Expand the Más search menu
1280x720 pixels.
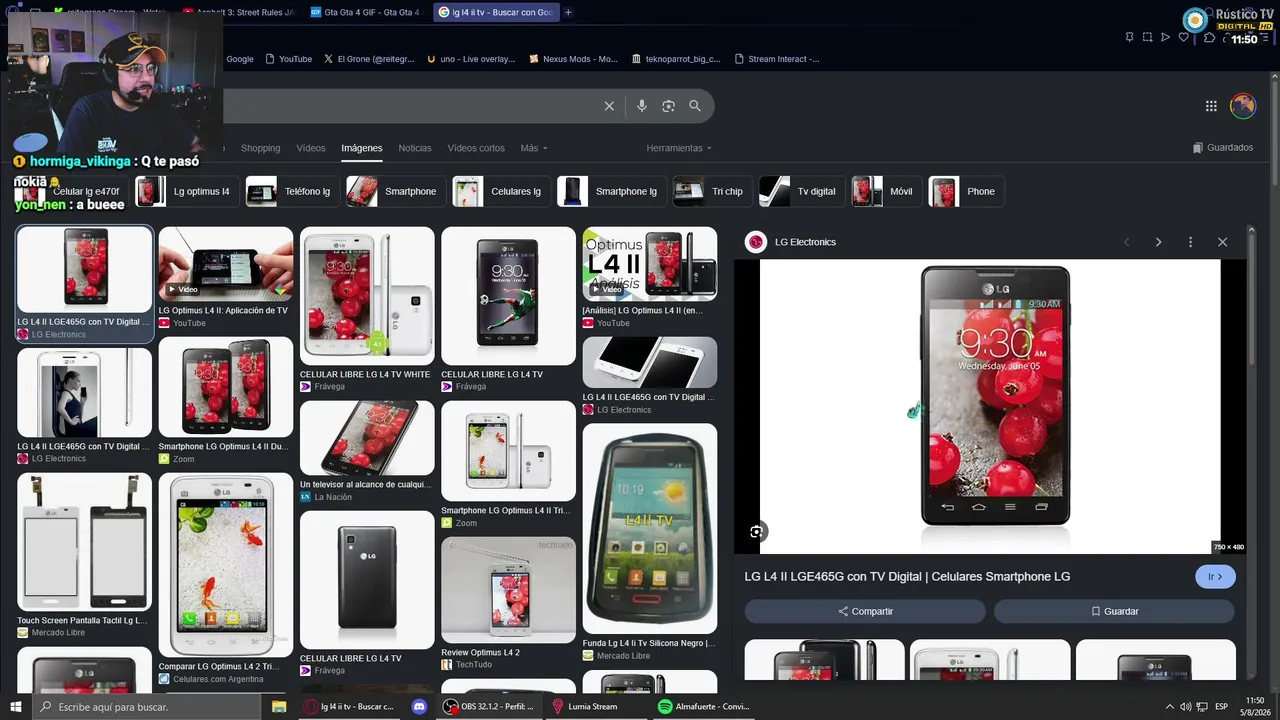pyautogui.click(x=534, y=148)
